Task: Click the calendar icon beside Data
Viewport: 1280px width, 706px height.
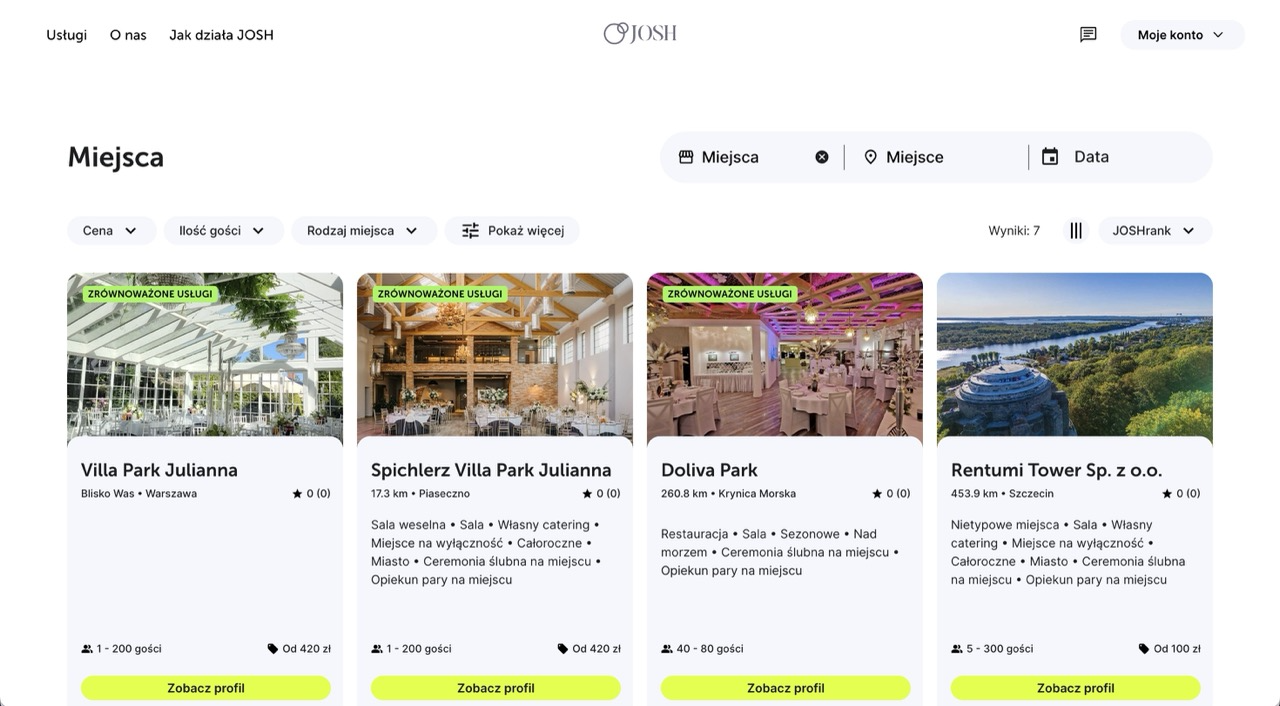Action: [x=1050, y=157]
